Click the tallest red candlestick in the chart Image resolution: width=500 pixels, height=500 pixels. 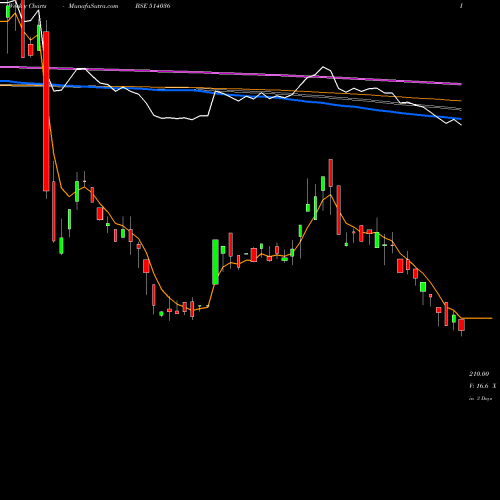pyautogui.click(x=46, y=111)
